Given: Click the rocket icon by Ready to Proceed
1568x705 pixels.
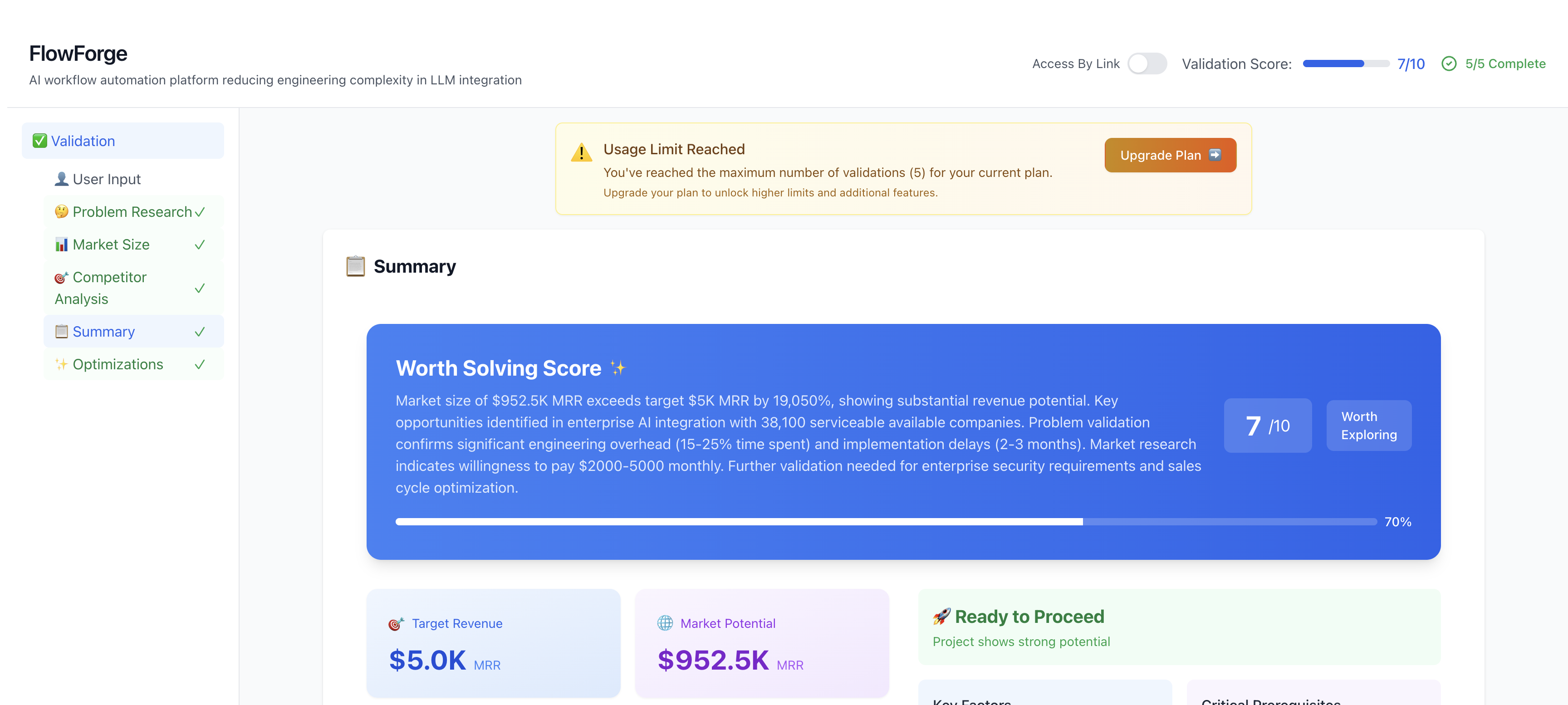Looking at the screenshot, I should click(941, 616).
